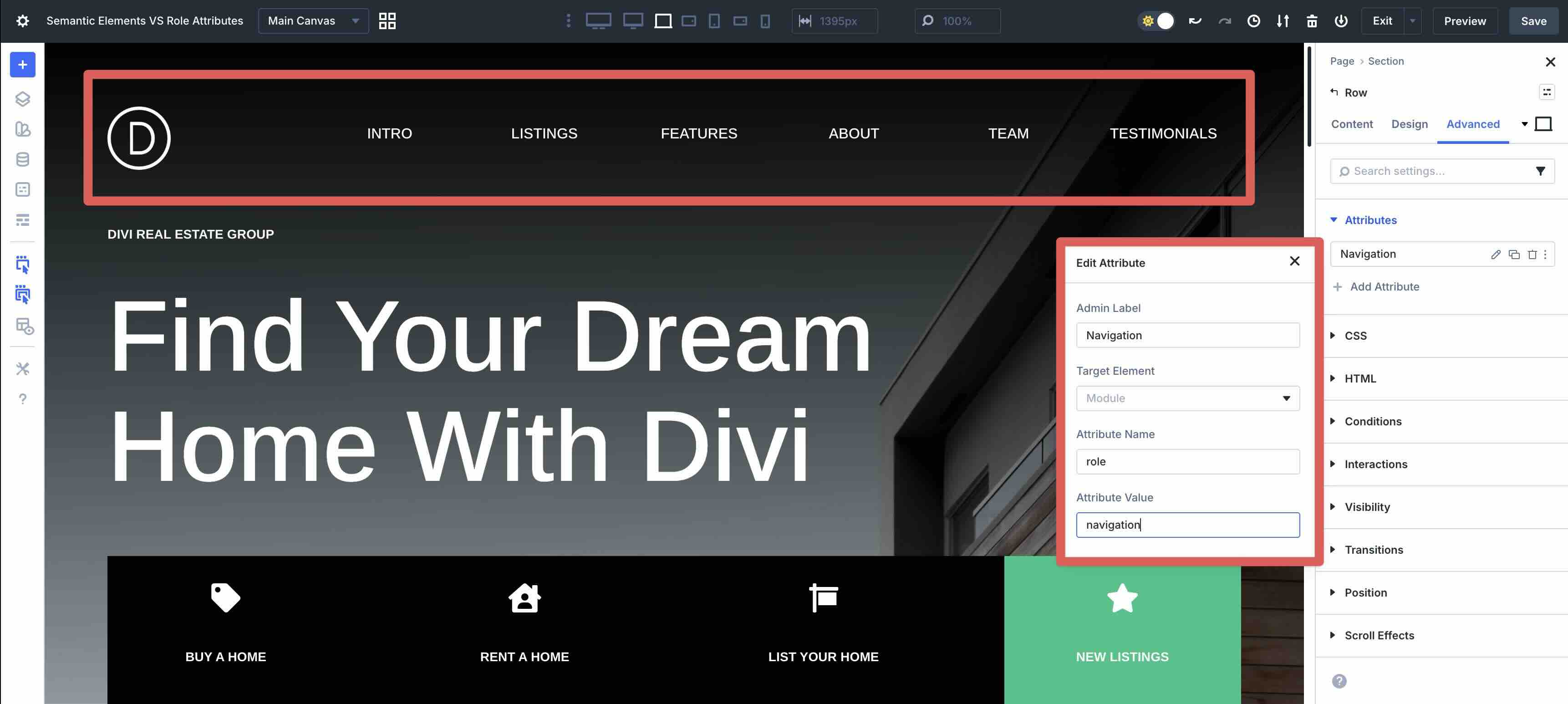Toggle the light/dark mode switch
1568x704 pixels.
point(1156,20)
